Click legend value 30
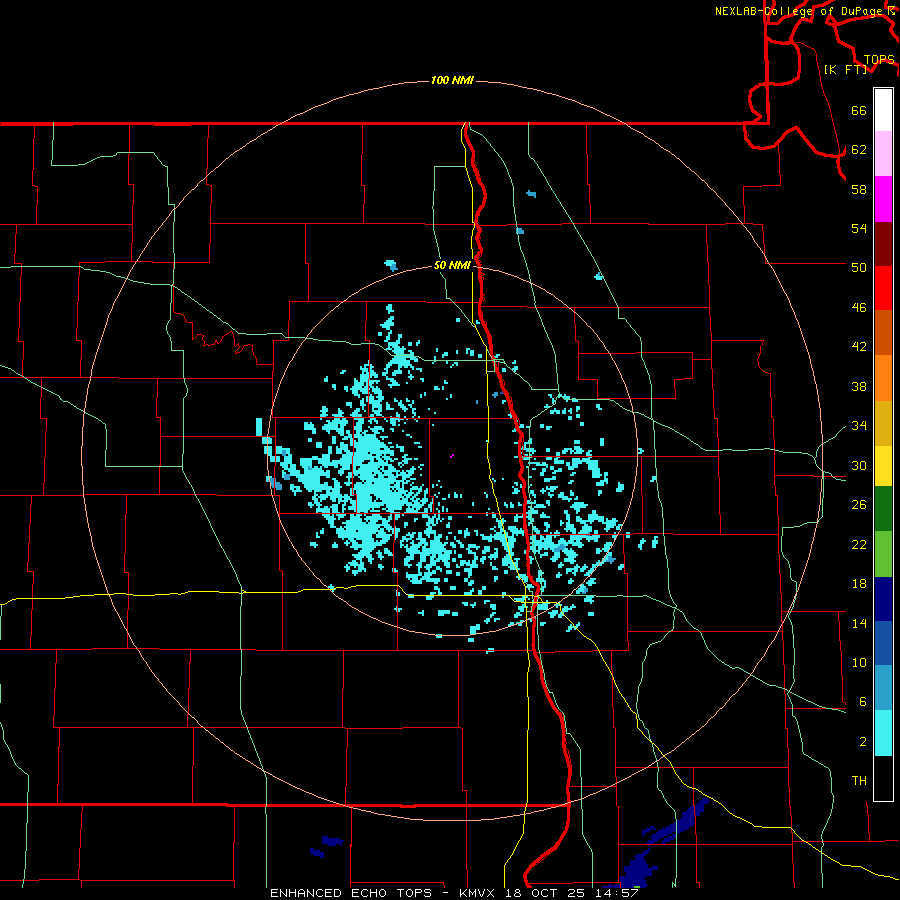The height and width of the screenshot is (900, 900). 859,465
